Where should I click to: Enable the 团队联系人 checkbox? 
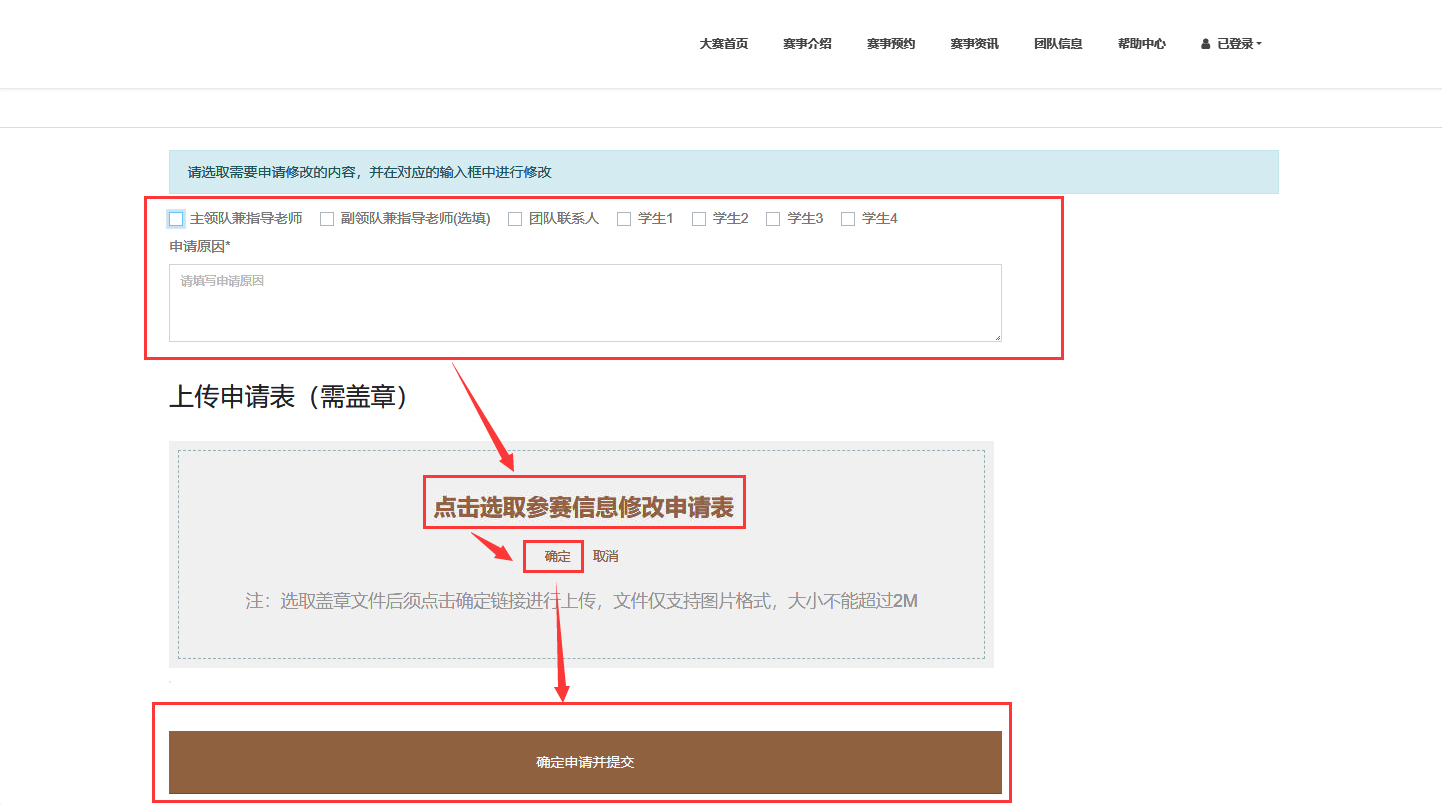pos(515,219)
